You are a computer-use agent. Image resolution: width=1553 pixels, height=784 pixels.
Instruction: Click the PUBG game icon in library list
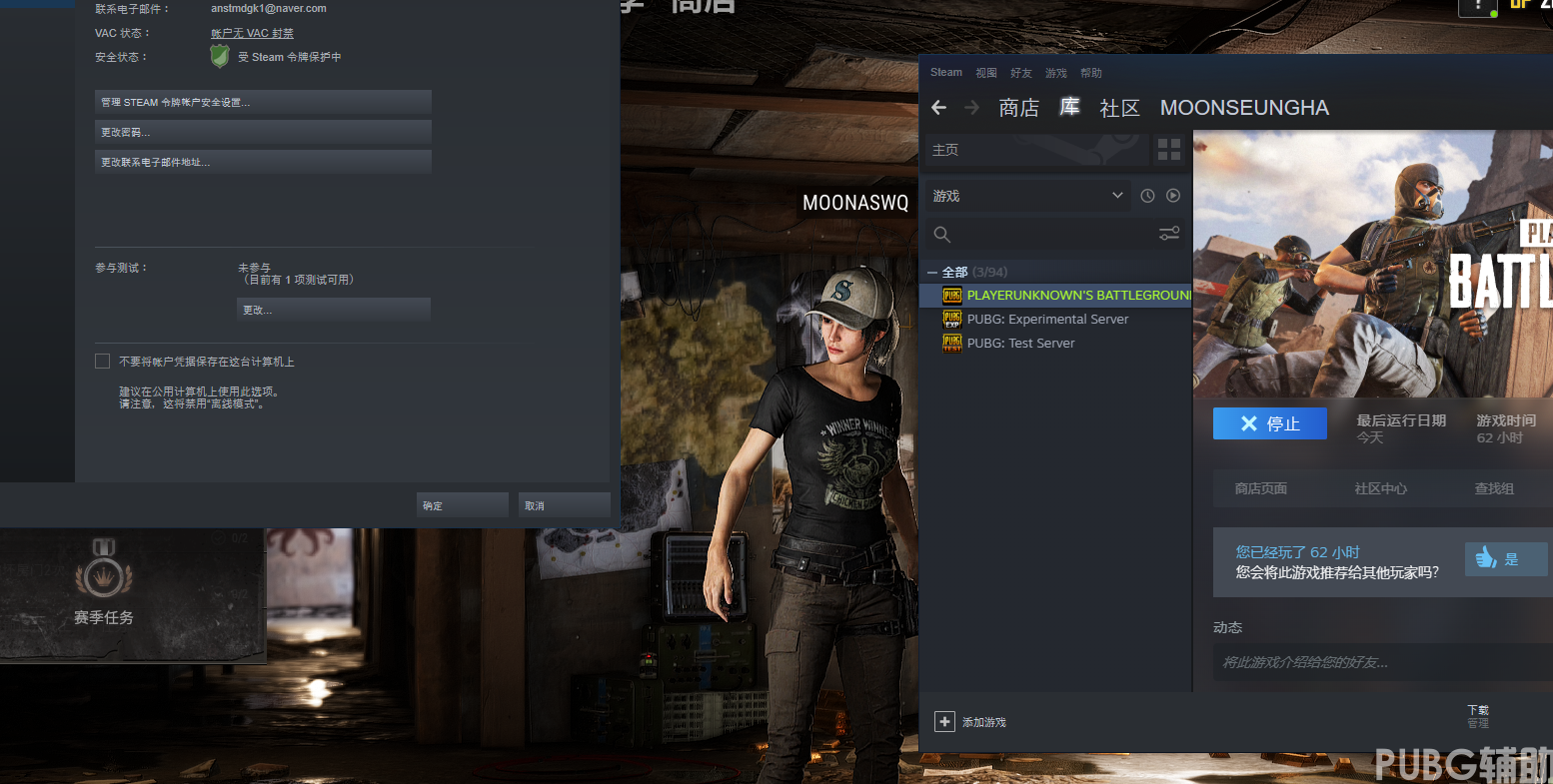[x=952, y=296]
